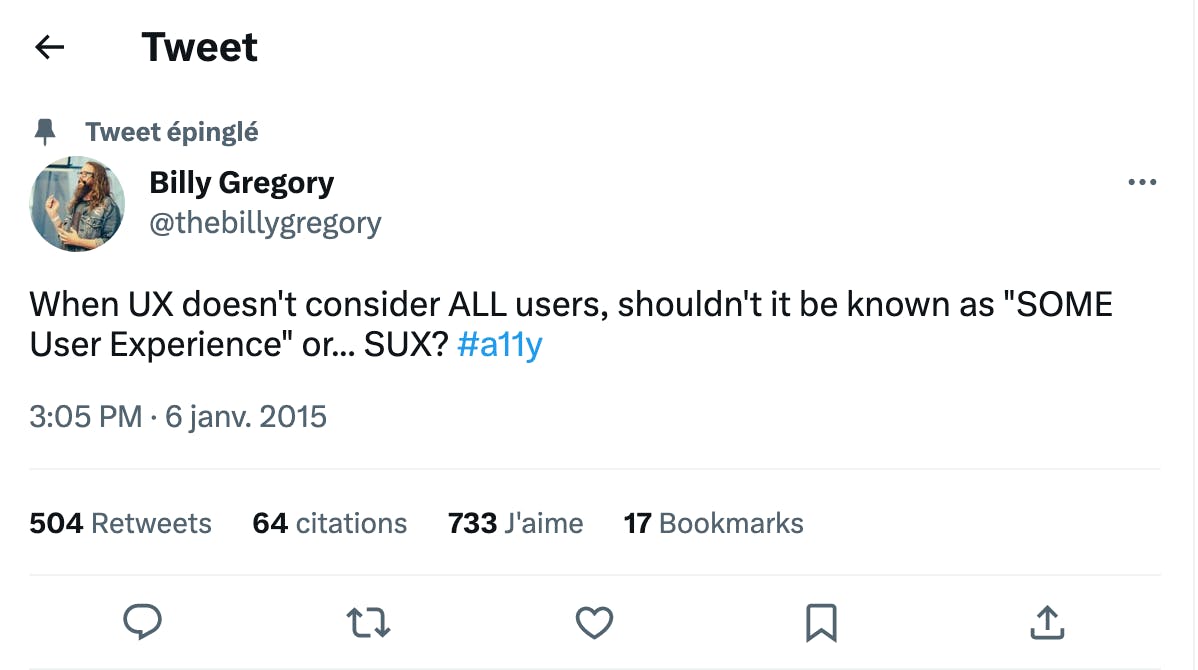Viewport: 1198px width, 670px height.
Task: Open the #a11y hashtag link
Action: (x=499, y=345)
